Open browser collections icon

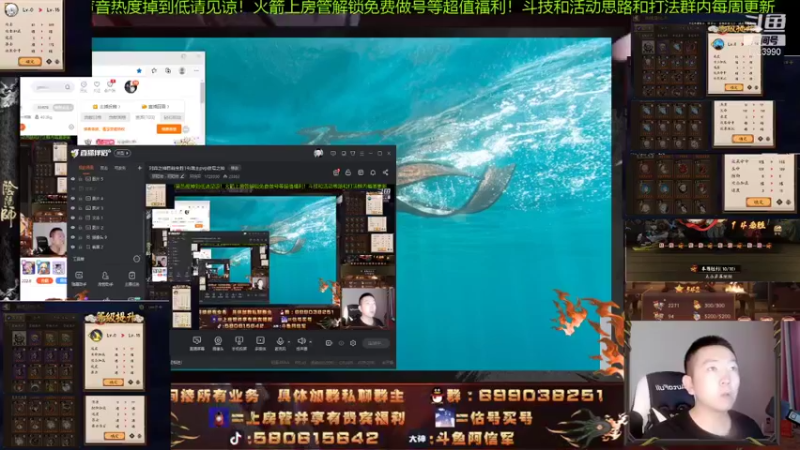coord(168,70)
